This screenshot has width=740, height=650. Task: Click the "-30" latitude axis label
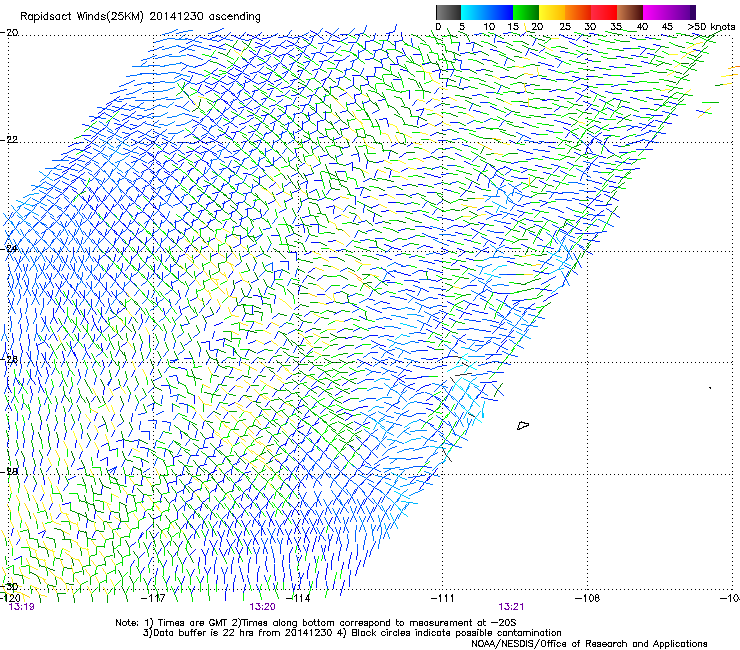[9, 586]
